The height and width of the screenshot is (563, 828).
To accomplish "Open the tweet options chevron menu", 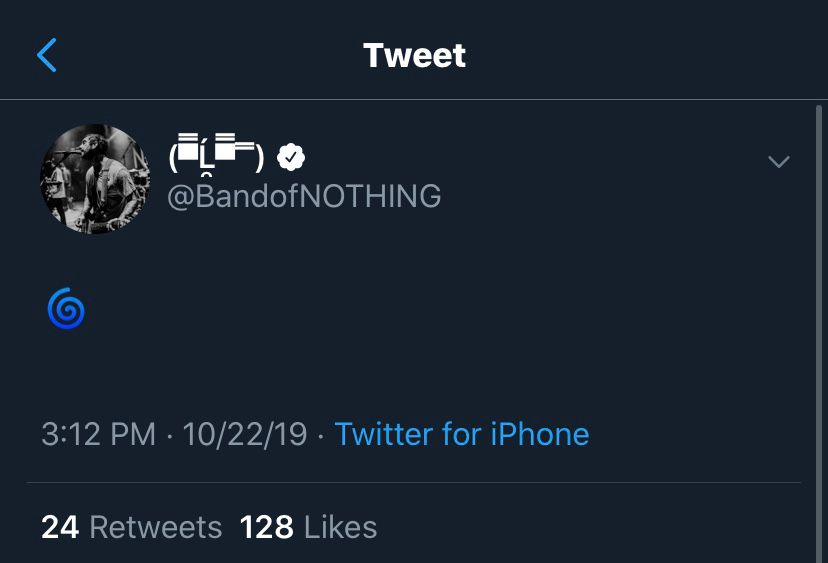I will tap(778, 162).
